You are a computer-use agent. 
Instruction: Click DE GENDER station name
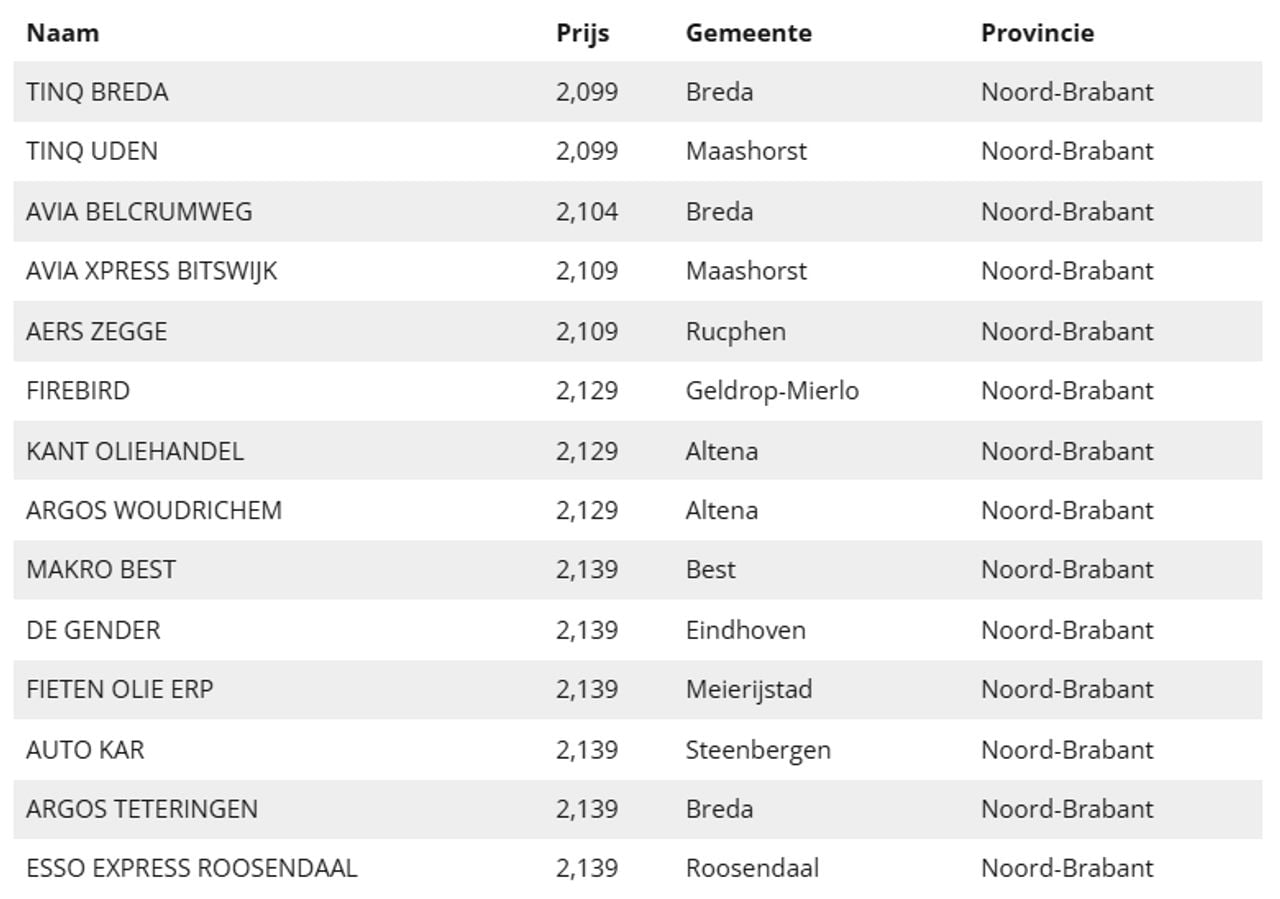coord(93,630)
